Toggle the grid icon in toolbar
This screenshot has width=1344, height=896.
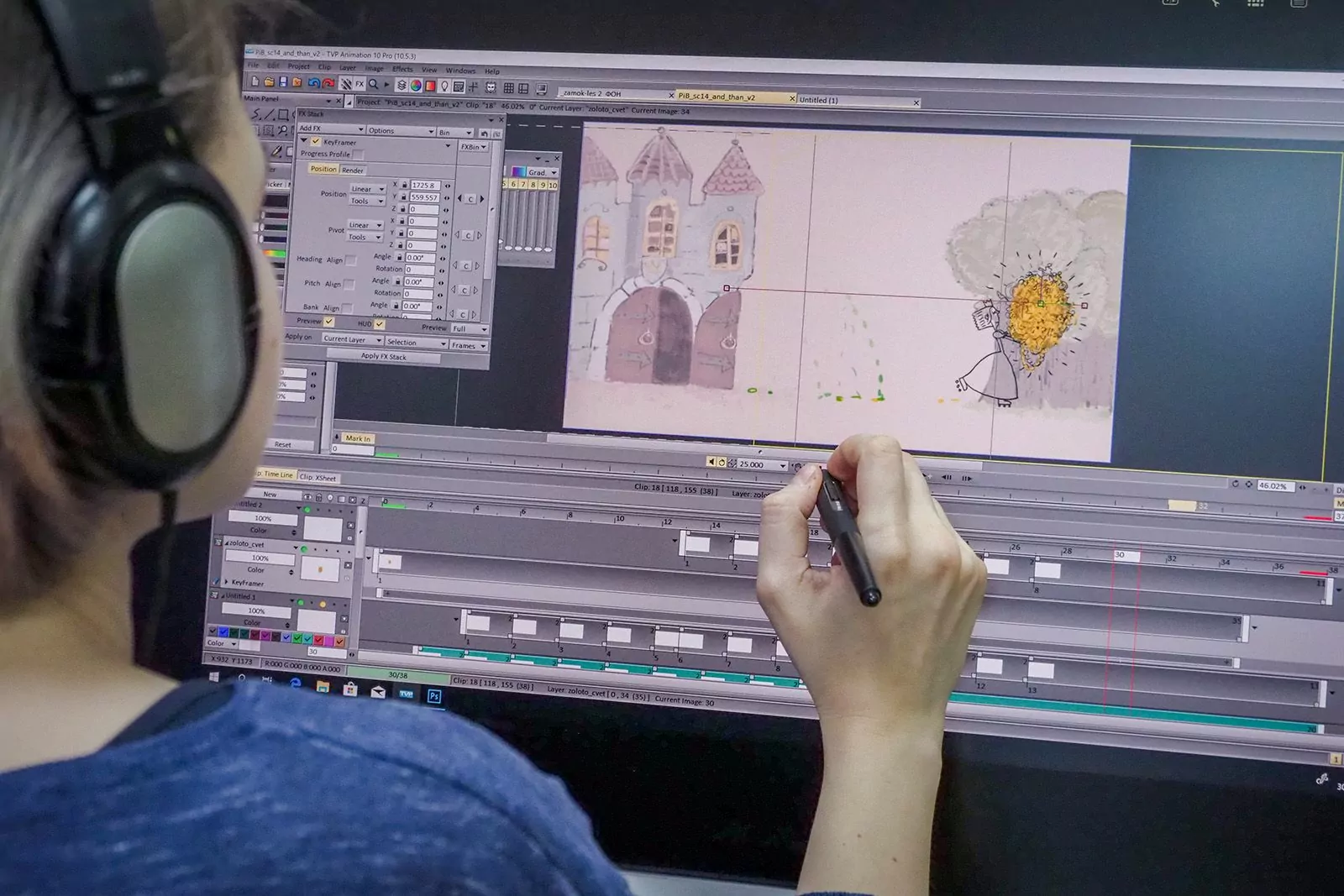coord(508,88)
